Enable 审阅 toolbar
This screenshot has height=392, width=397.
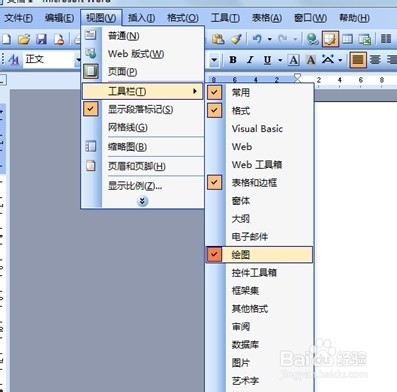click(x=260, y=326)
